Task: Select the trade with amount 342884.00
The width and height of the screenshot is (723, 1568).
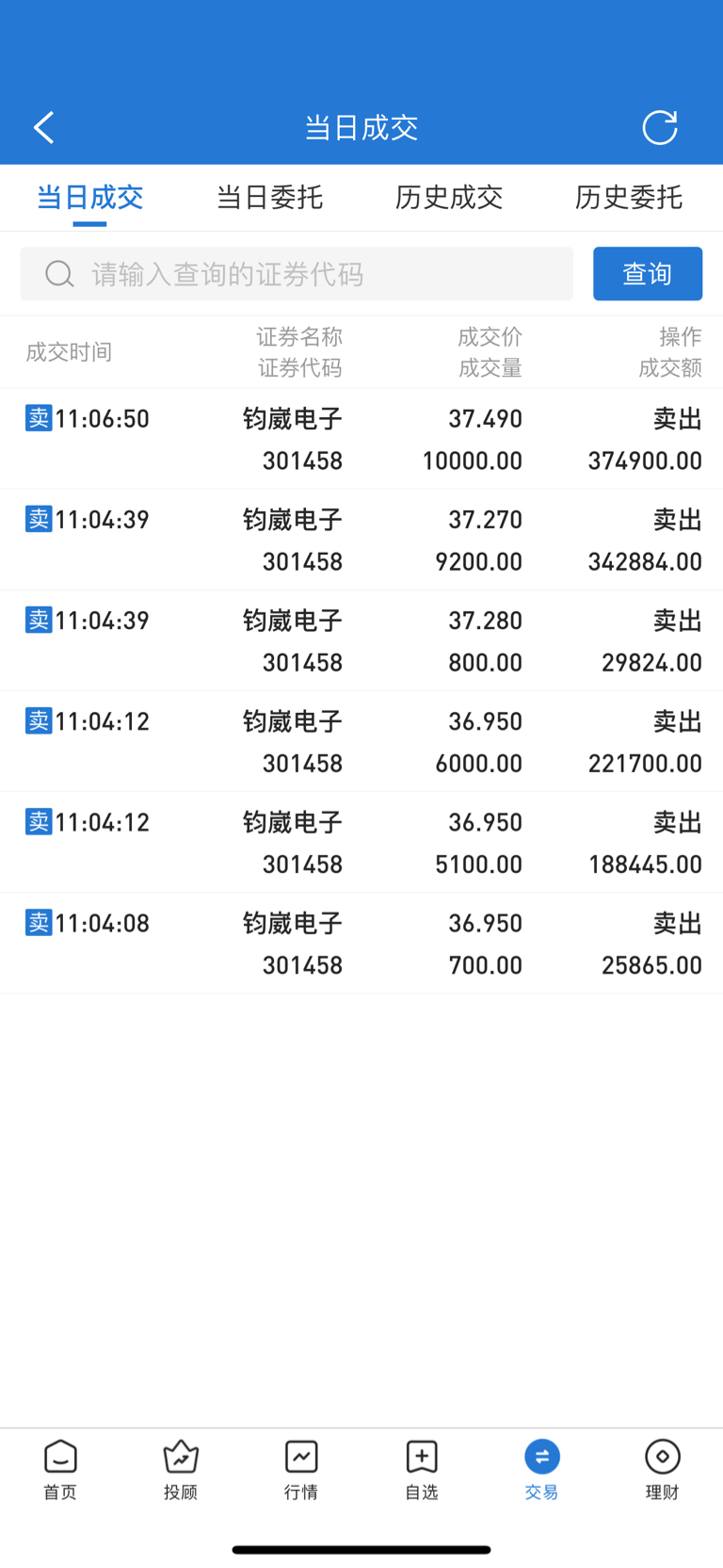Action: [x=361, y=541]
